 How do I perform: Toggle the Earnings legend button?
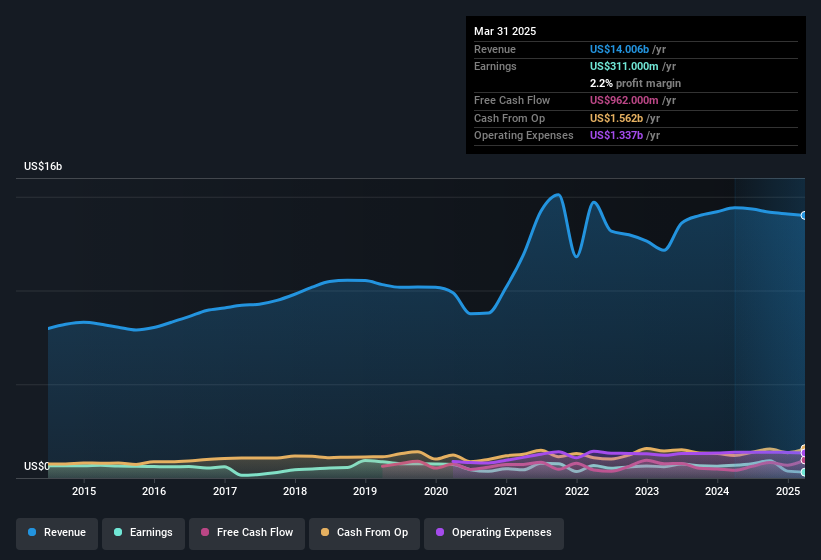tap(143, 533)
